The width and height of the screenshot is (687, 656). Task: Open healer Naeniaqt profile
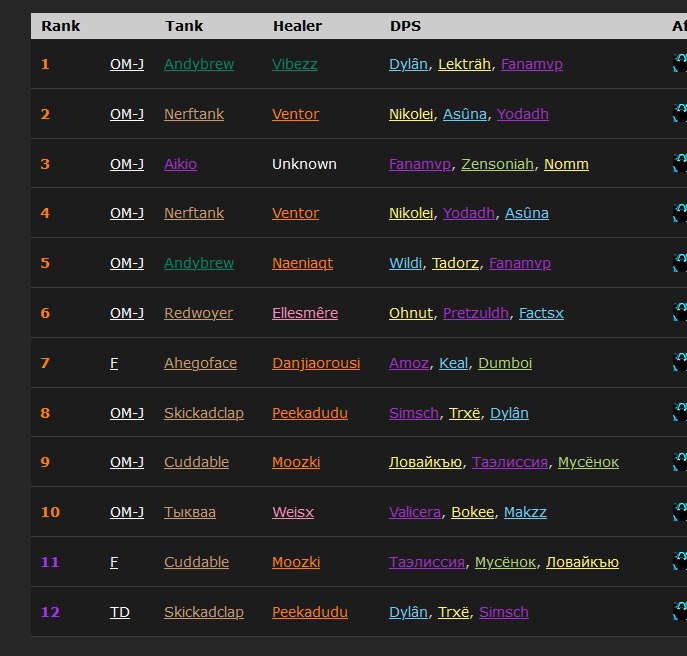[302, 263]
